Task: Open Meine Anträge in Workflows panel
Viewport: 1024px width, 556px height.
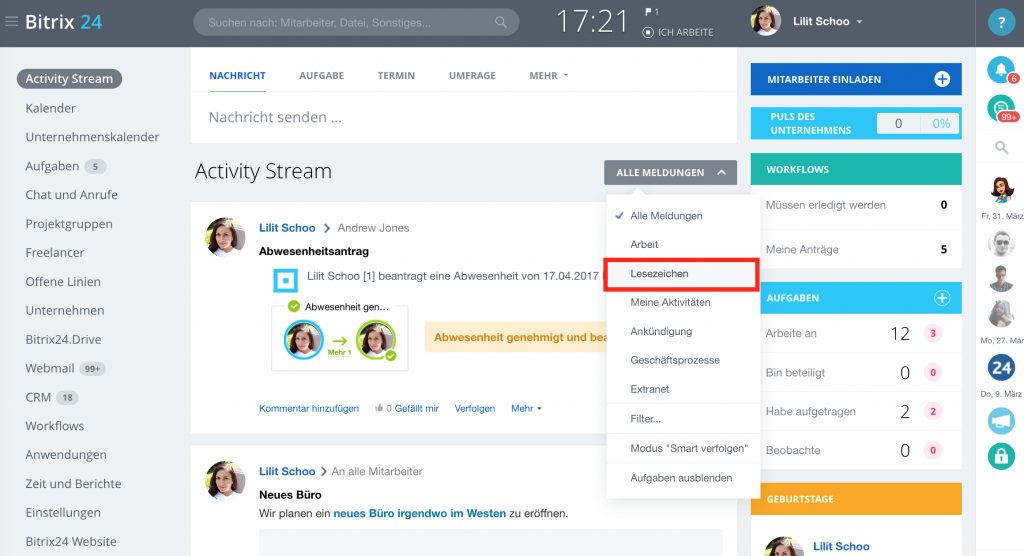Action: pos(856,250)
